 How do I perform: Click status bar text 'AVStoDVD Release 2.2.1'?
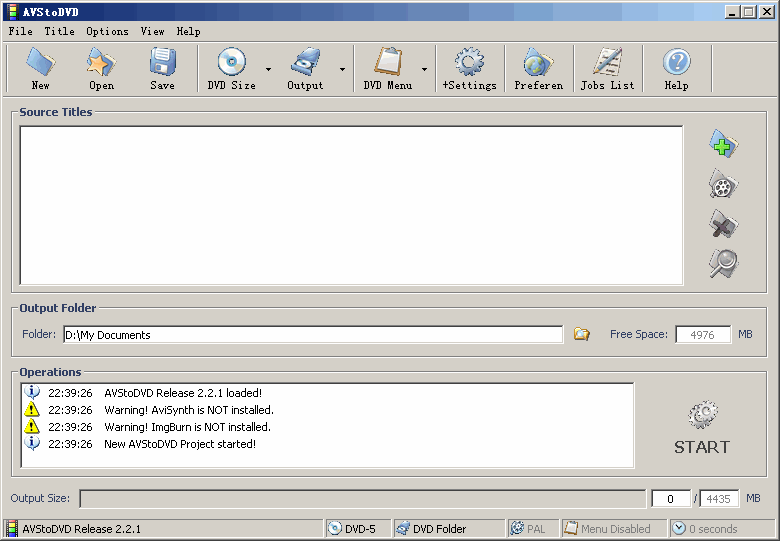(x=82, y=529)
